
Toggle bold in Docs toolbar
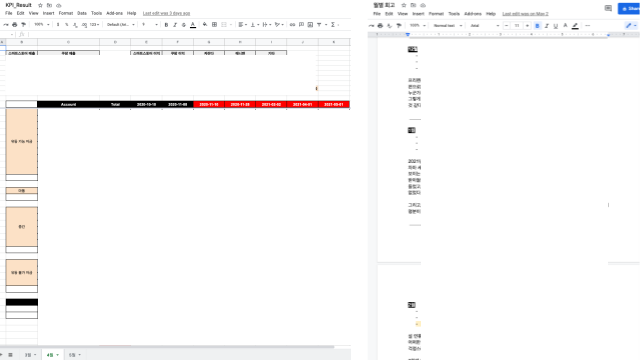537,25
